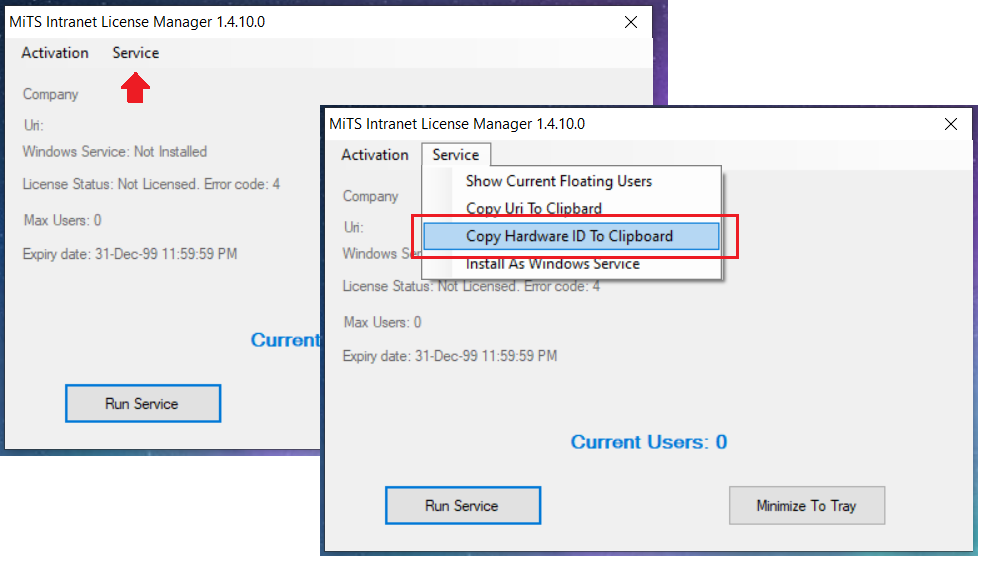This screenshot has width=986, height=562.
Task: Close the front License Manager window
Action: click(x=951, y=124)
